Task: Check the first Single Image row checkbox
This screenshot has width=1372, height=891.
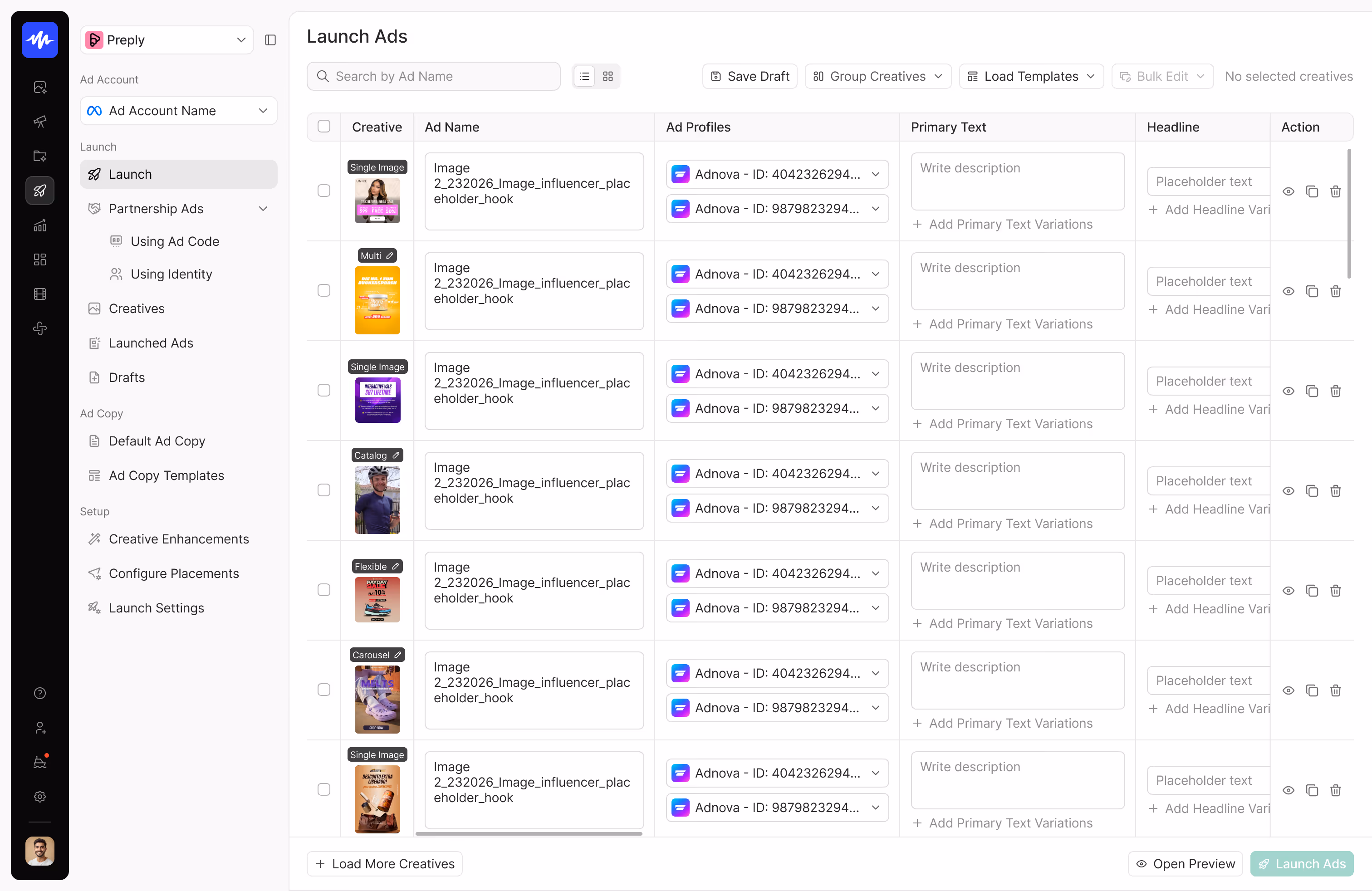Action: (324, 191)
